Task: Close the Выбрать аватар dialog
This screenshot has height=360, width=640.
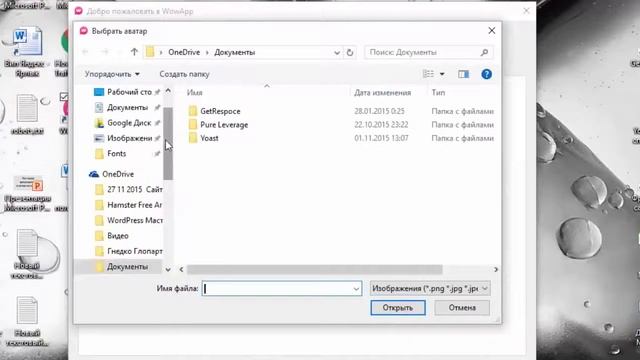Action: click(x=491, y=31)
